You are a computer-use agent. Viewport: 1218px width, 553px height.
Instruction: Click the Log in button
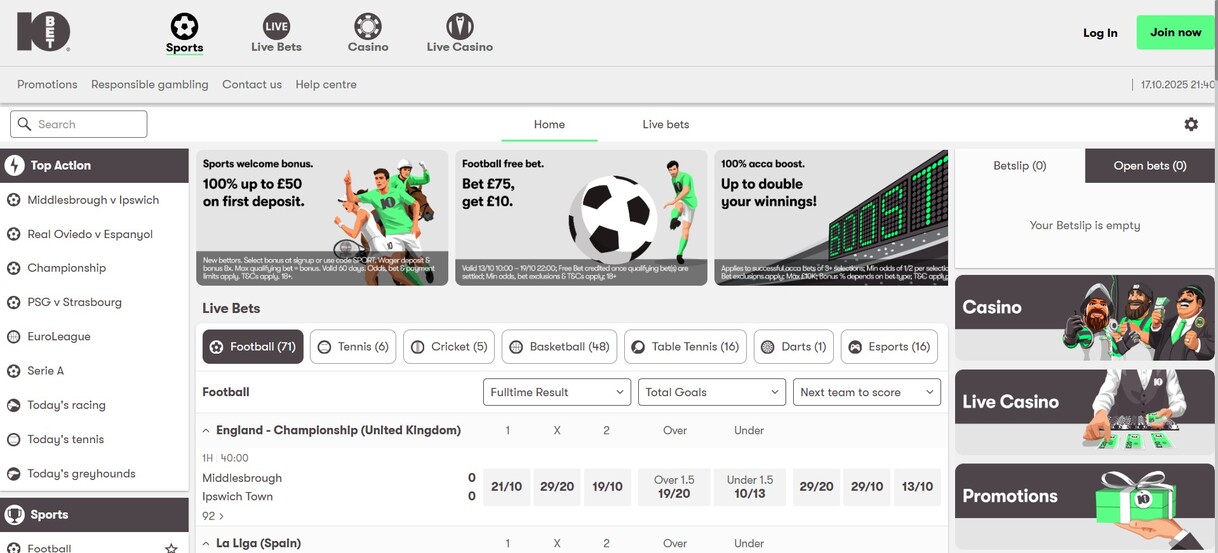click(x=1100, y=33)
